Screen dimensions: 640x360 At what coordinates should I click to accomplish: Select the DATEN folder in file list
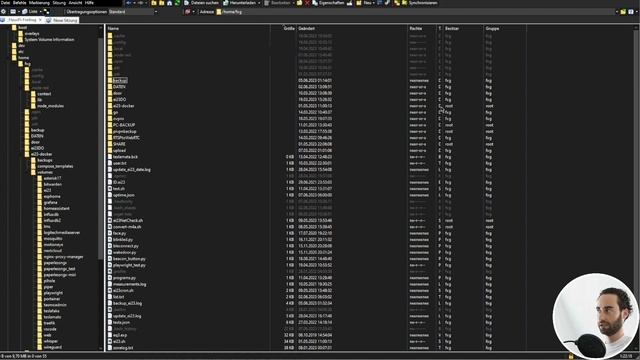point(119,87)
